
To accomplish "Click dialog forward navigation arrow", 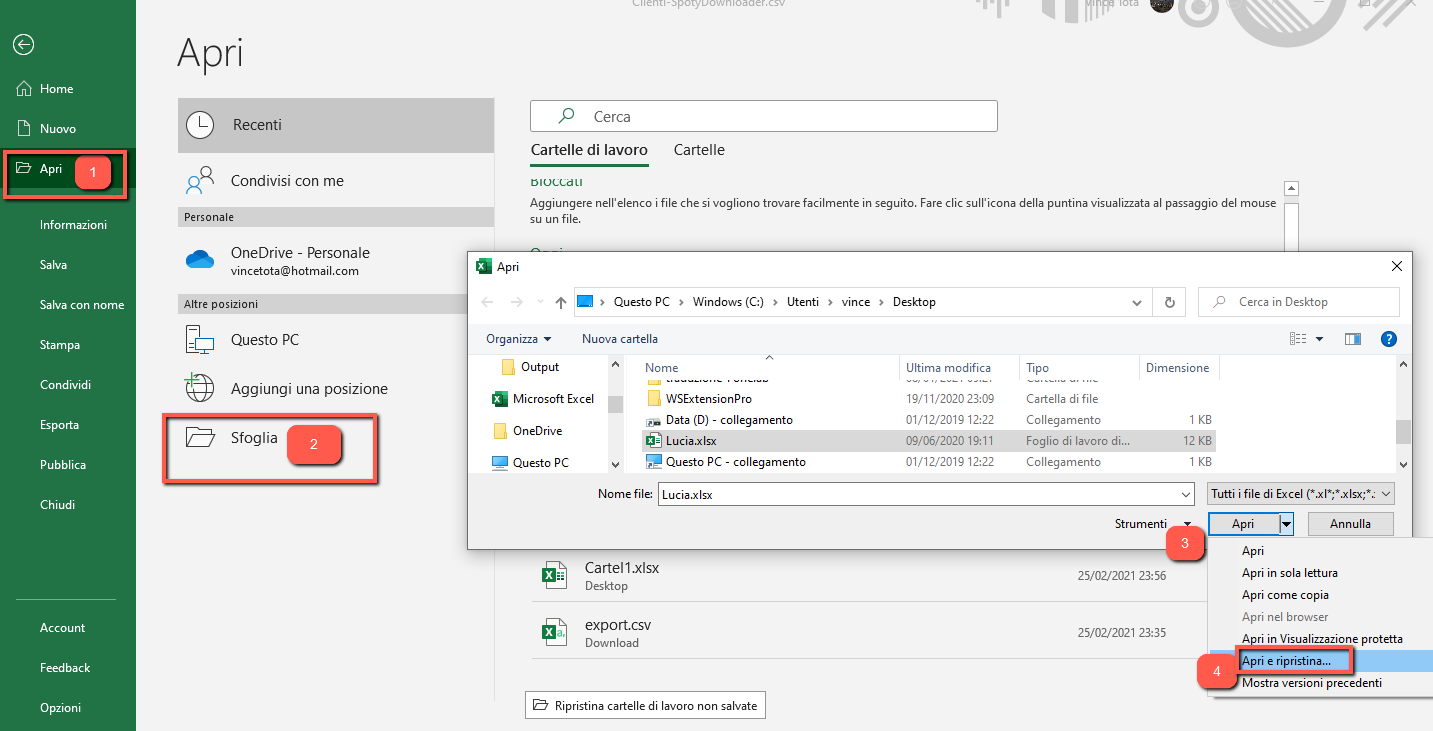I will 516,302.
